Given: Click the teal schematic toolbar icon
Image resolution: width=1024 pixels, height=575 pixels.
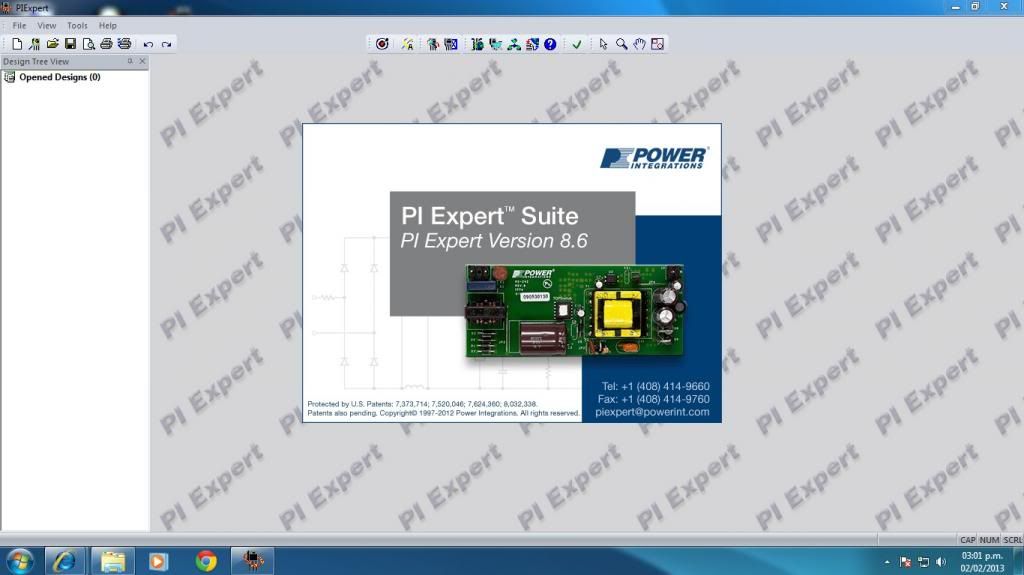Looking at the screenshot, I should 496,44.
